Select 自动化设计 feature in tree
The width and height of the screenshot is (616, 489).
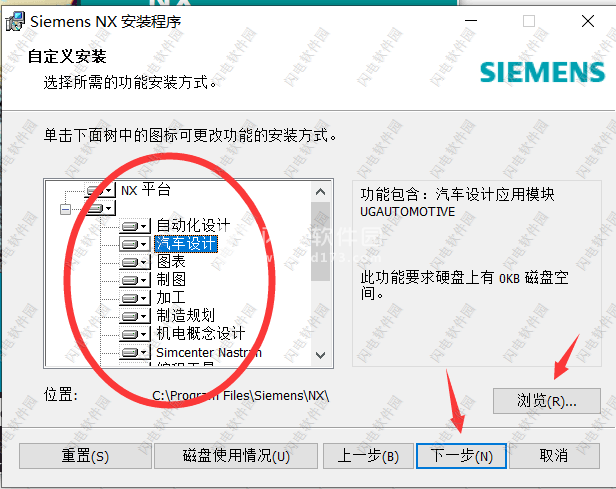coord(193,226)
